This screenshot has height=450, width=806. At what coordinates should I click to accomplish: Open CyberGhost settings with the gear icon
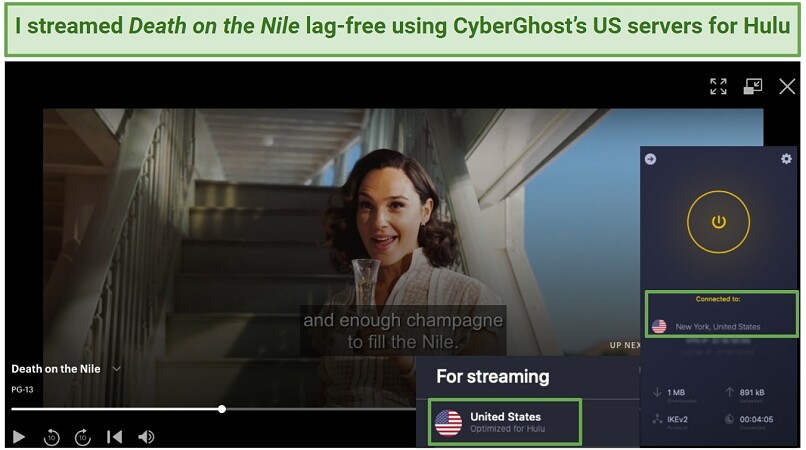pyautogui.click(x=786, y=159)
